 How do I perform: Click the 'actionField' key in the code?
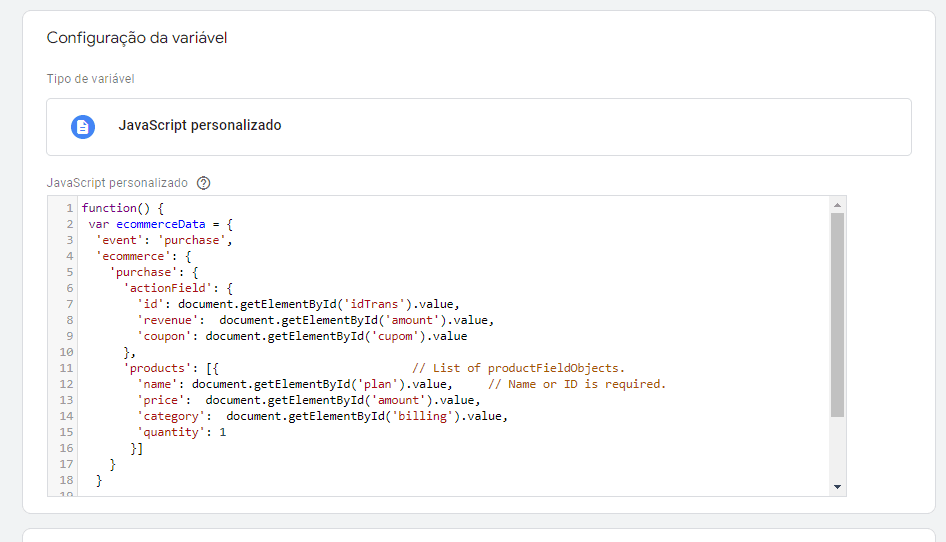163,288
